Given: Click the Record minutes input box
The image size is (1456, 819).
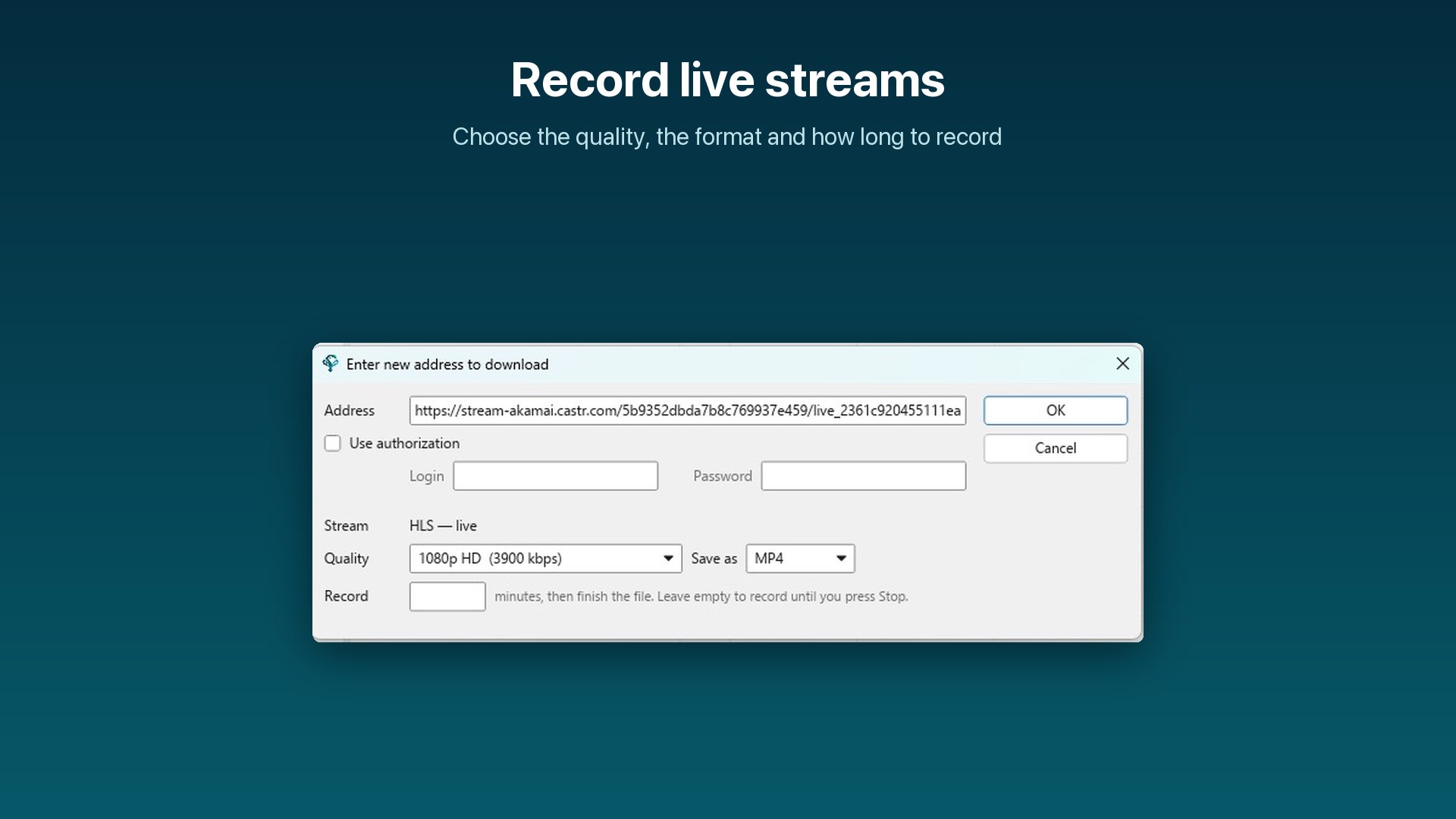Looking at the screenshot, I should click(447, 596).
